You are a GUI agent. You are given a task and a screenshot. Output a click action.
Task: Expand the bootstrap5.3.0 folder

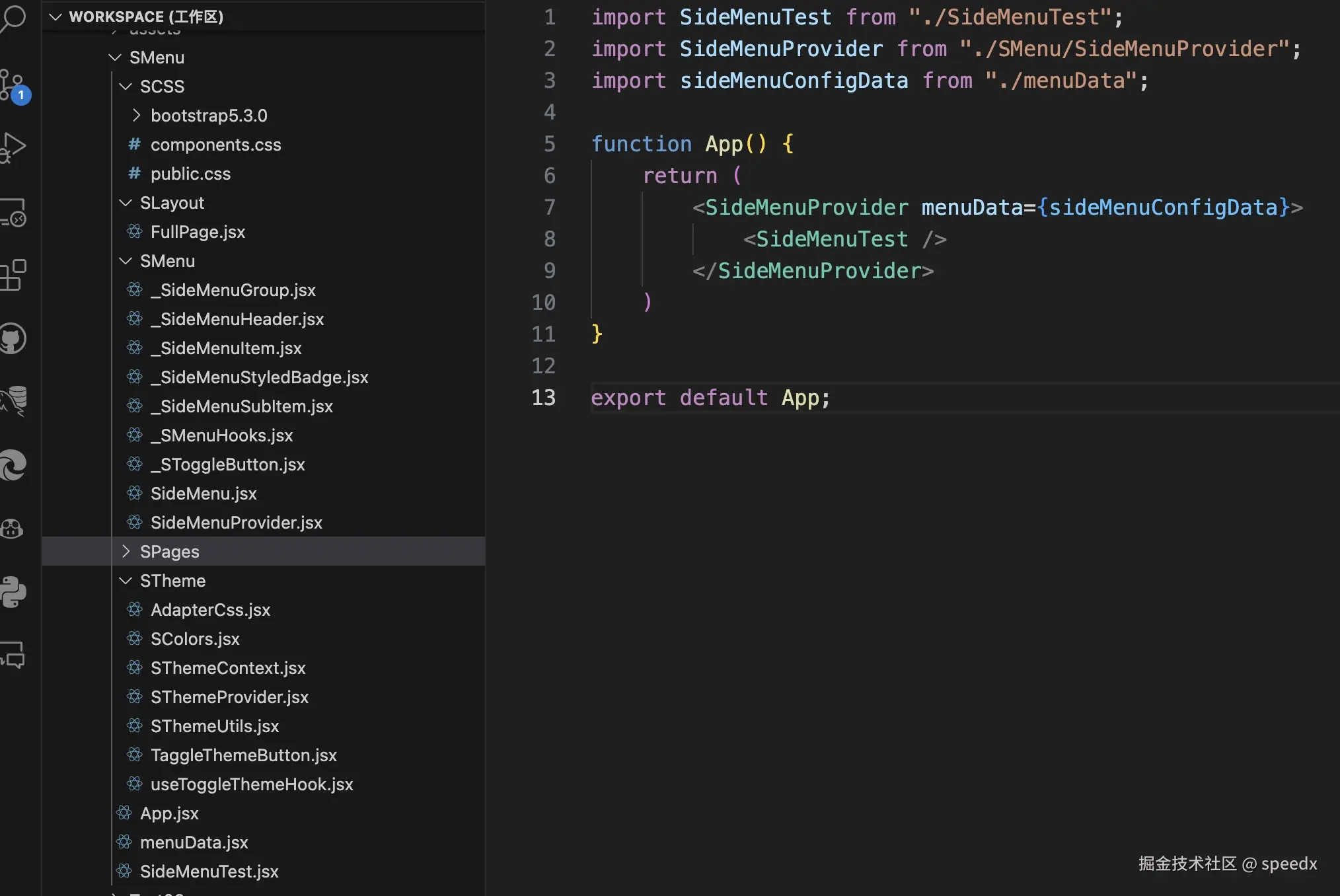208,116
